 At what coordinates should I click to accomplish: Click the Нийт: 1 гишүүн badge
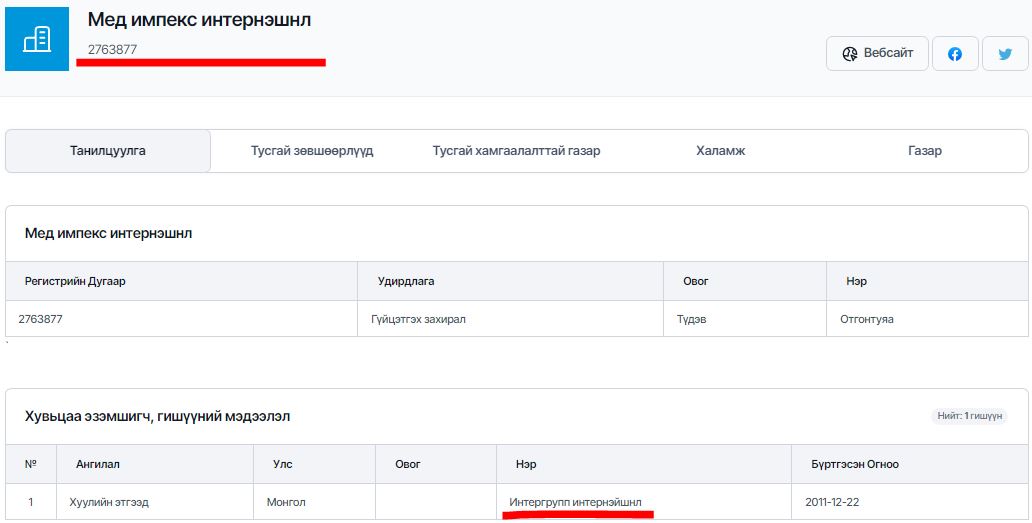(x=967, y=415)
